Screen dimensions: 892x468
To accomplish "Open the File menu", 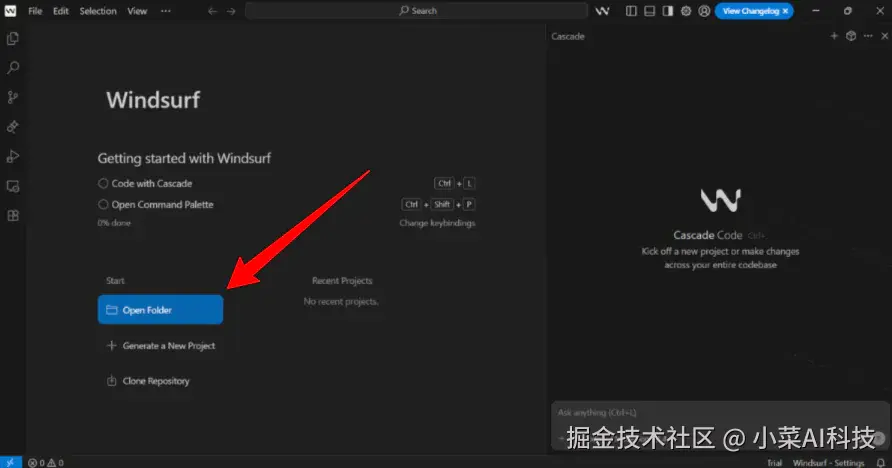I will tap(35, 11).
